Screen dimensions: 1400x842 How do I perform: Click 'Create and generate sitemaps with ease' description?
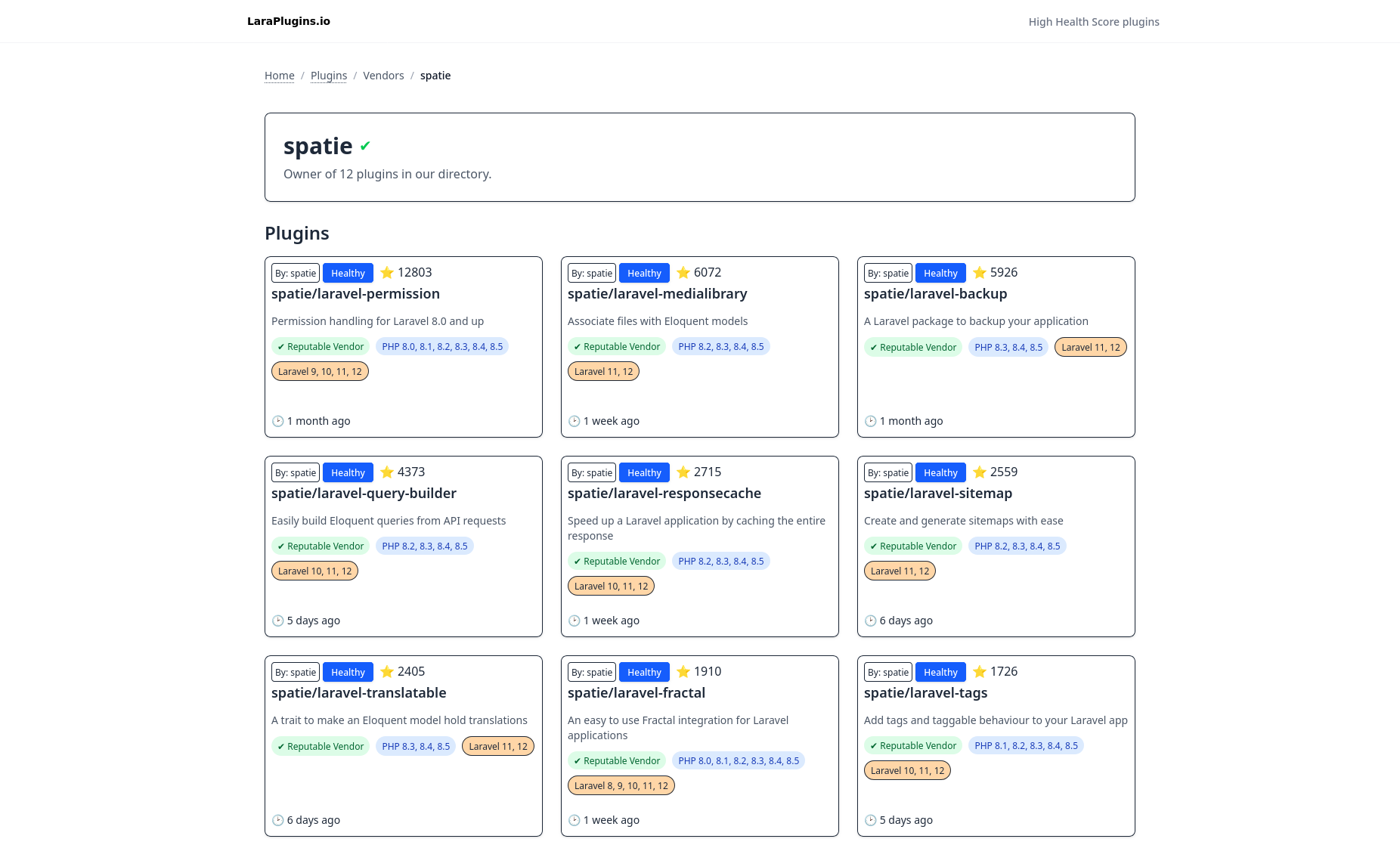(x=963, y=521)
